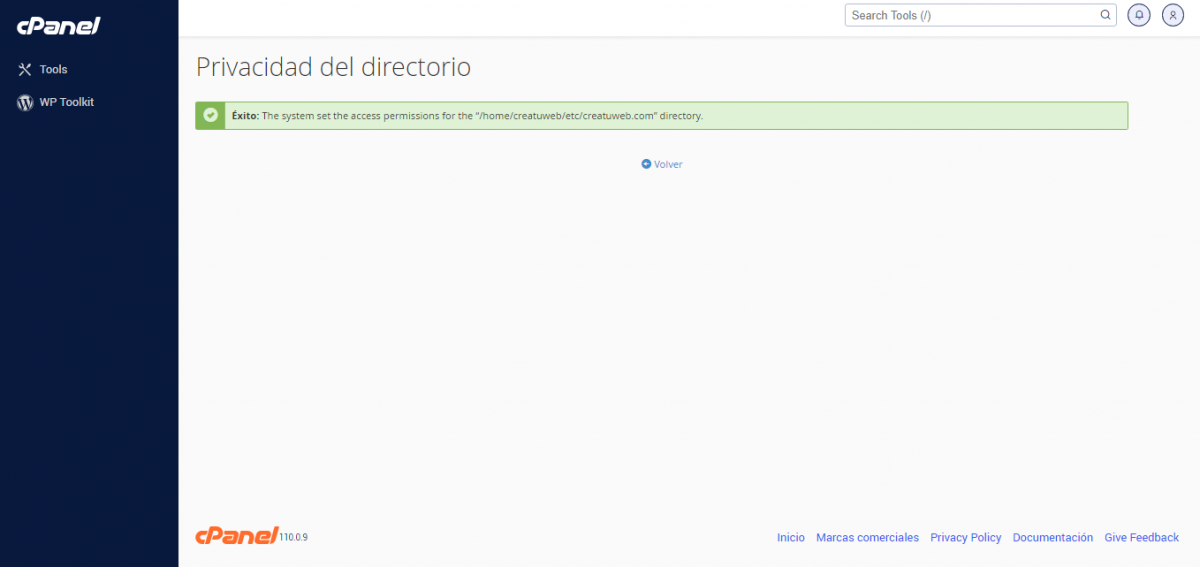Screen dimensions: 1200x567
Task: Open the notifications bell
Action: click(1138, 15)
